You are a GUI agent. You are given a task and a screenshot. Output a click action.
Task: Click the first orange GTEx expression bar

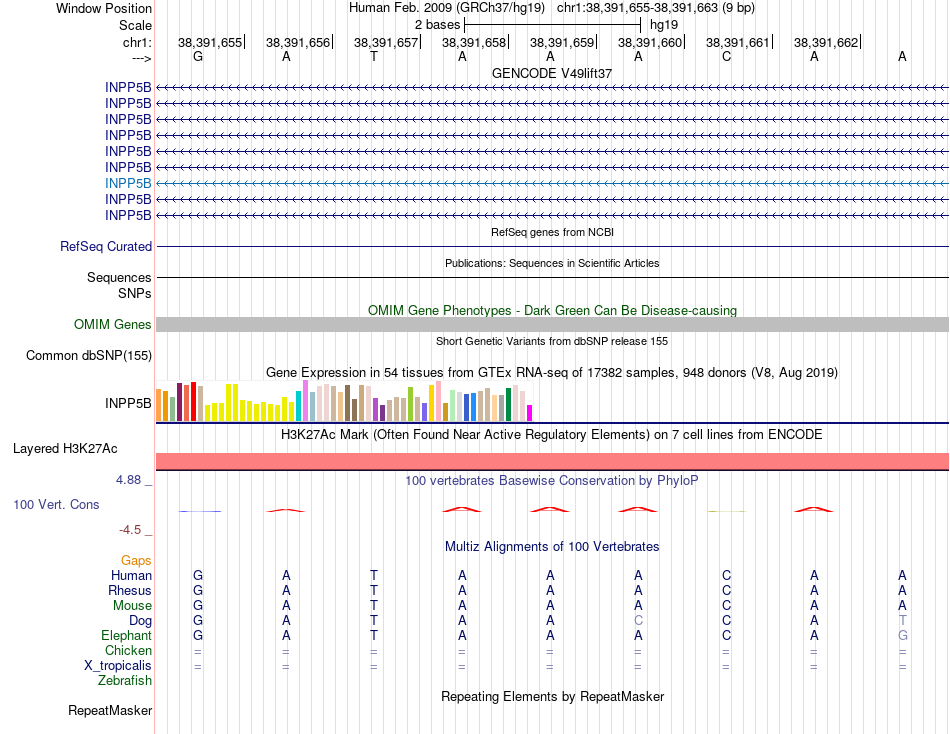click(159, 405)
